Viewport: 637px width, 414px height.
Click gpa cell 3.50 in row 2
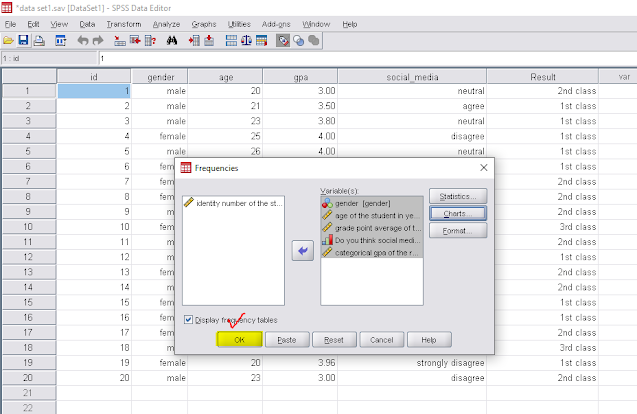[x=300, y=106]
